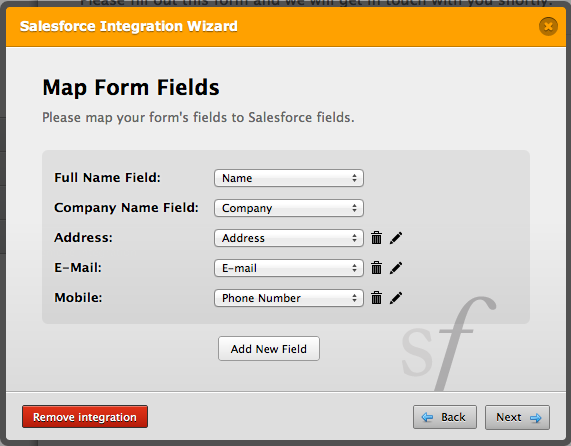Image resolution: width=571 pixels, height=446 pixels.
Task: Open the Mobile mapping dropdown
Action: (289, 298)
